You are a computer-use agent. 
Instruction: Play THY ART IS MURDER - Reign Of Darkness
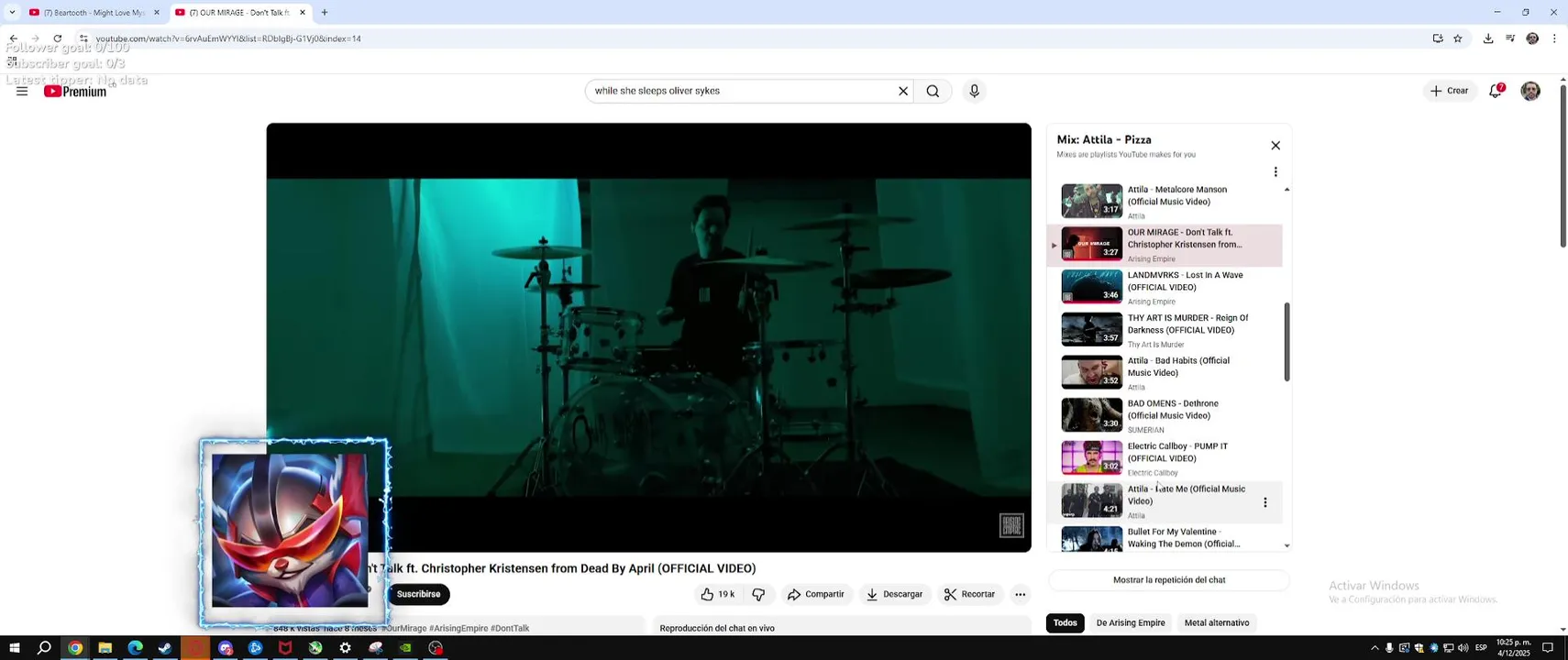[x=1165, y=330]
